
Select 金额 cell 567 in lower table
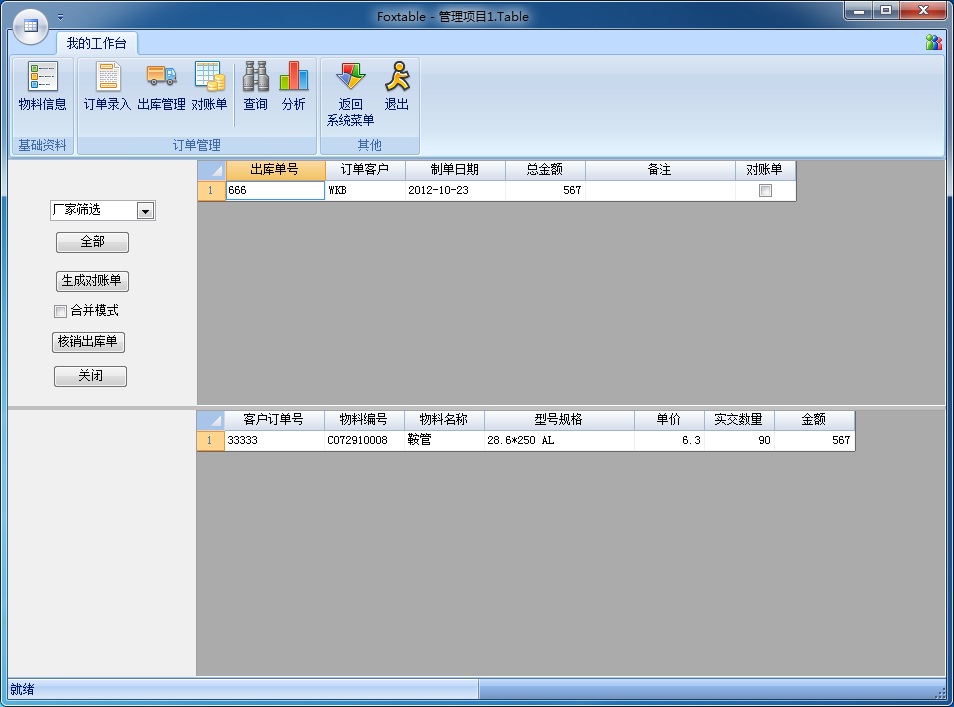pyautogui.click(x=814, y=441)
